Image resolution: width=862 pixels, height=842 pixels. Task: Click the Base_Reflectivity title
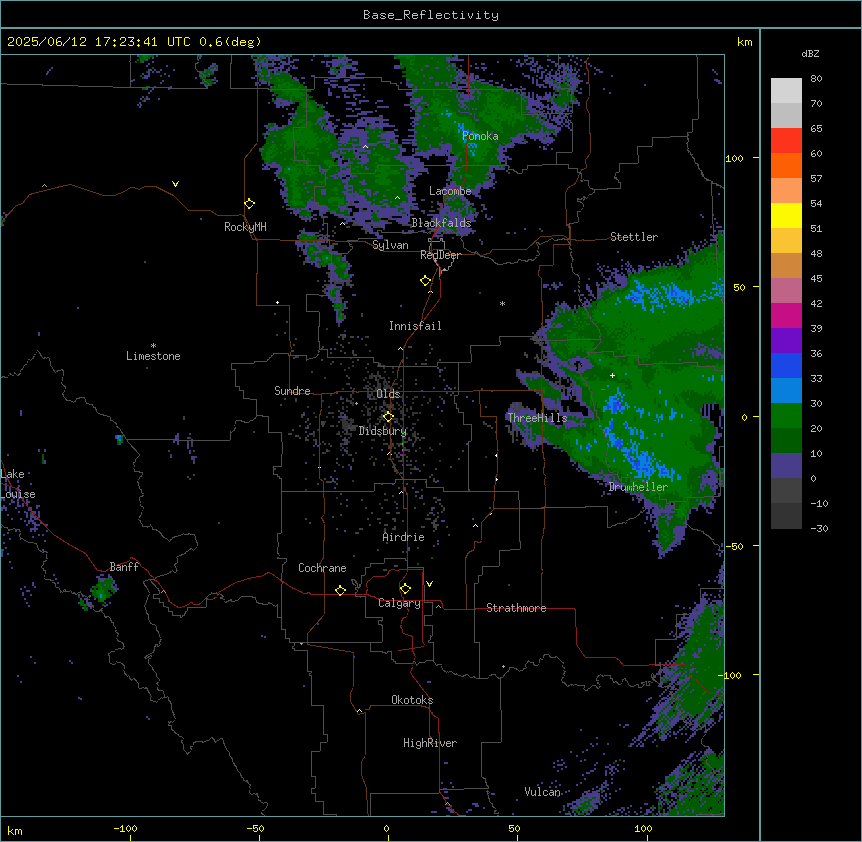(x=431, y=15)
